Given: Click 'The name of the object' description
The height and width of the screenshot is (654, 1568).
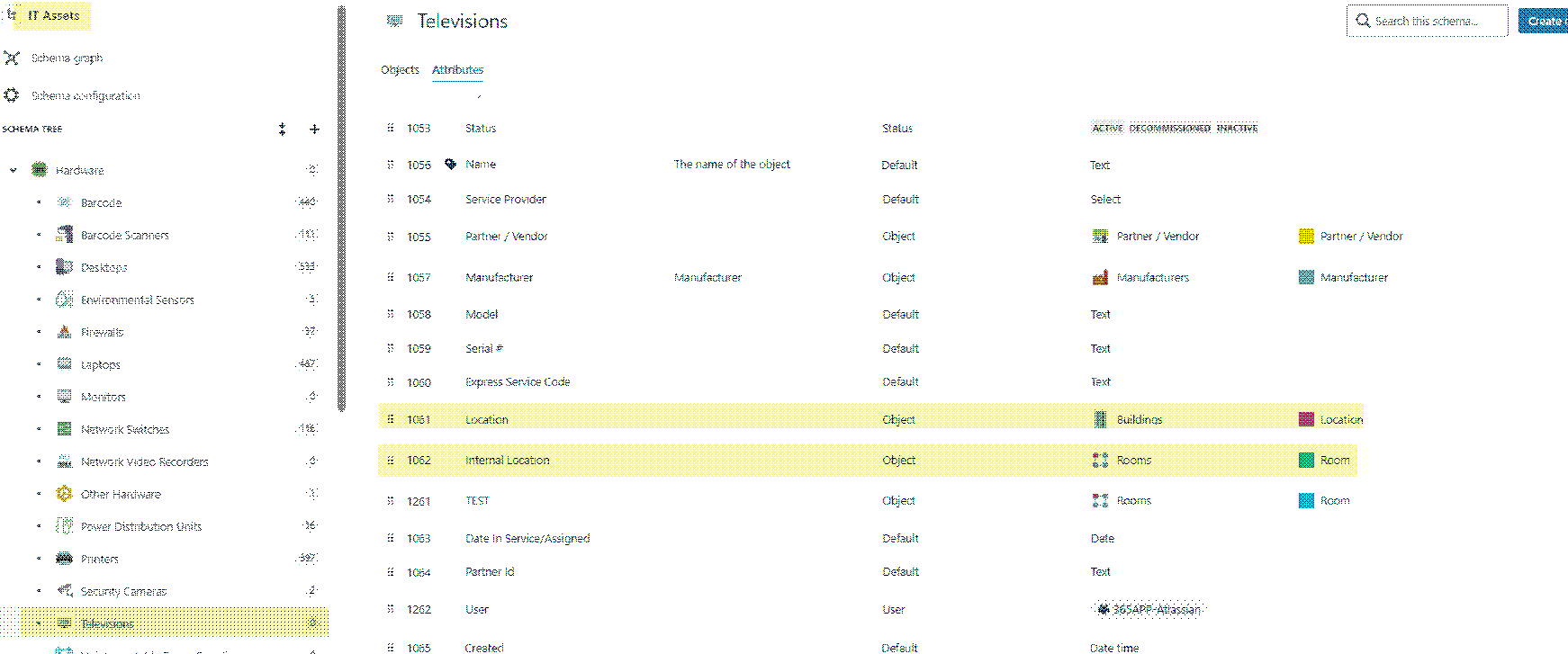Looking at the screenshot, I should pyautogui.click(x=732, y=164).
